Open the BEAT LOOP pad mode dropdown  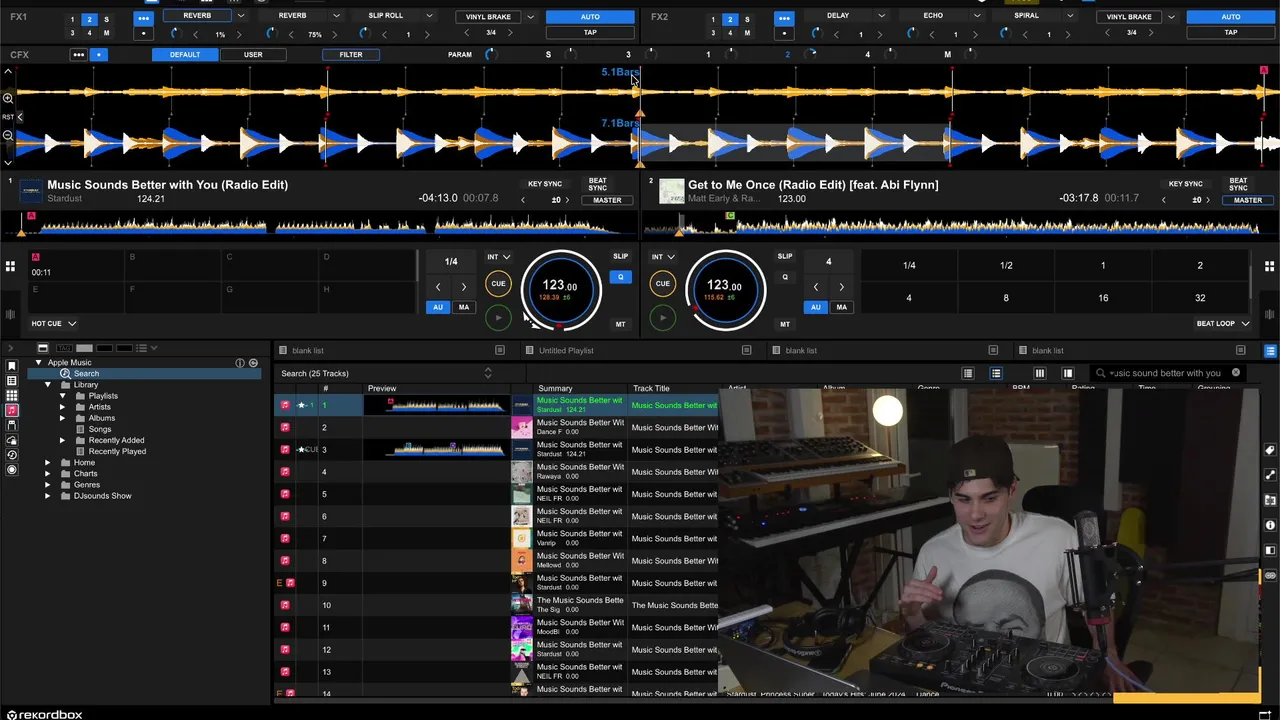[x=1223, y=324]
